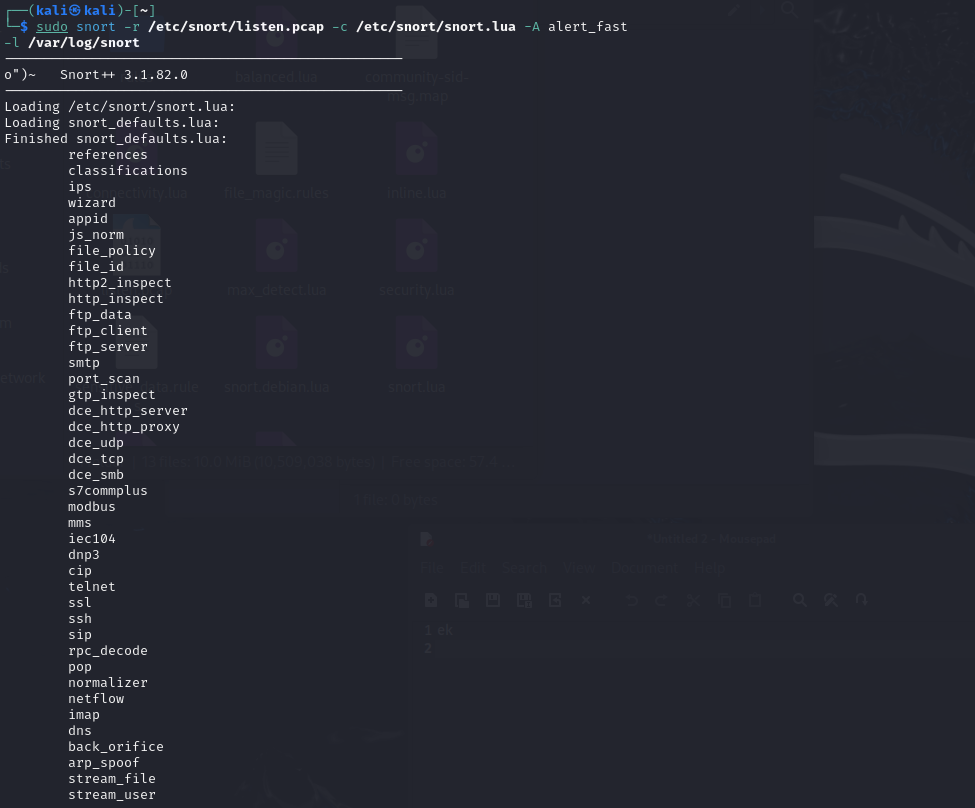Open View menu in Mousepad

coord(579,568)
